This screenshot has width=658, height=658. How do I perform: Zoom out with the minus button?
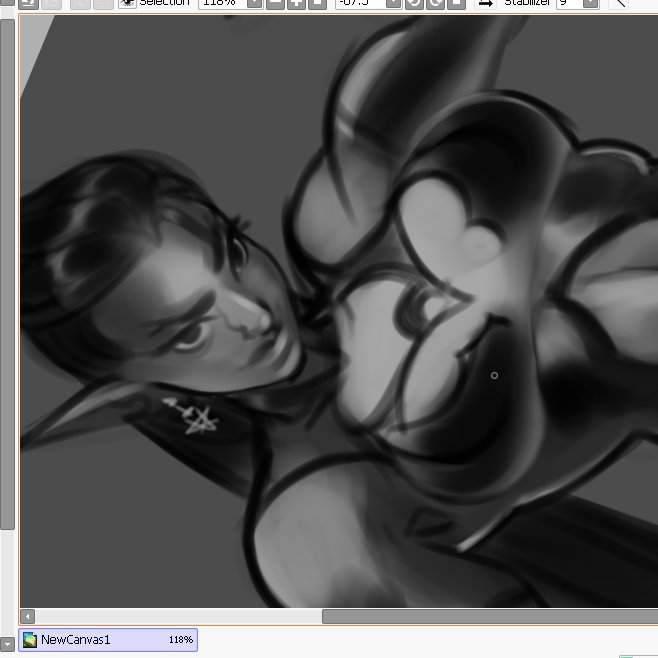(x=275, y=3)
